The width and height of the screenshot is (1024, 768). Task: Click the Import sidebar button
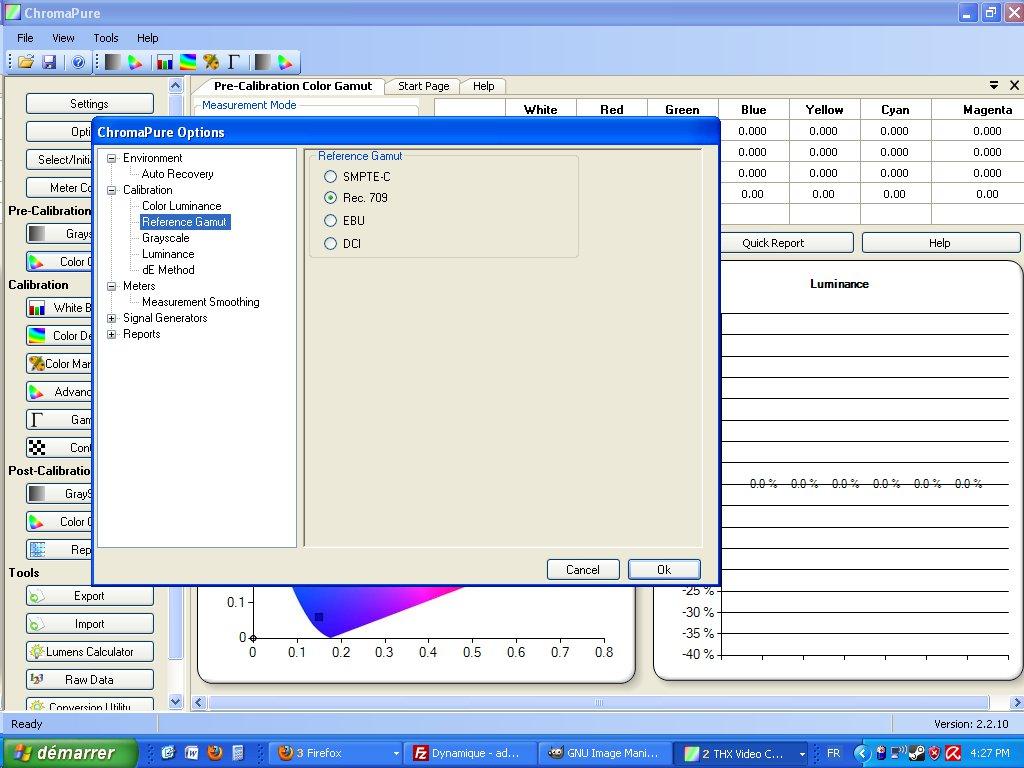coord(90,624)
